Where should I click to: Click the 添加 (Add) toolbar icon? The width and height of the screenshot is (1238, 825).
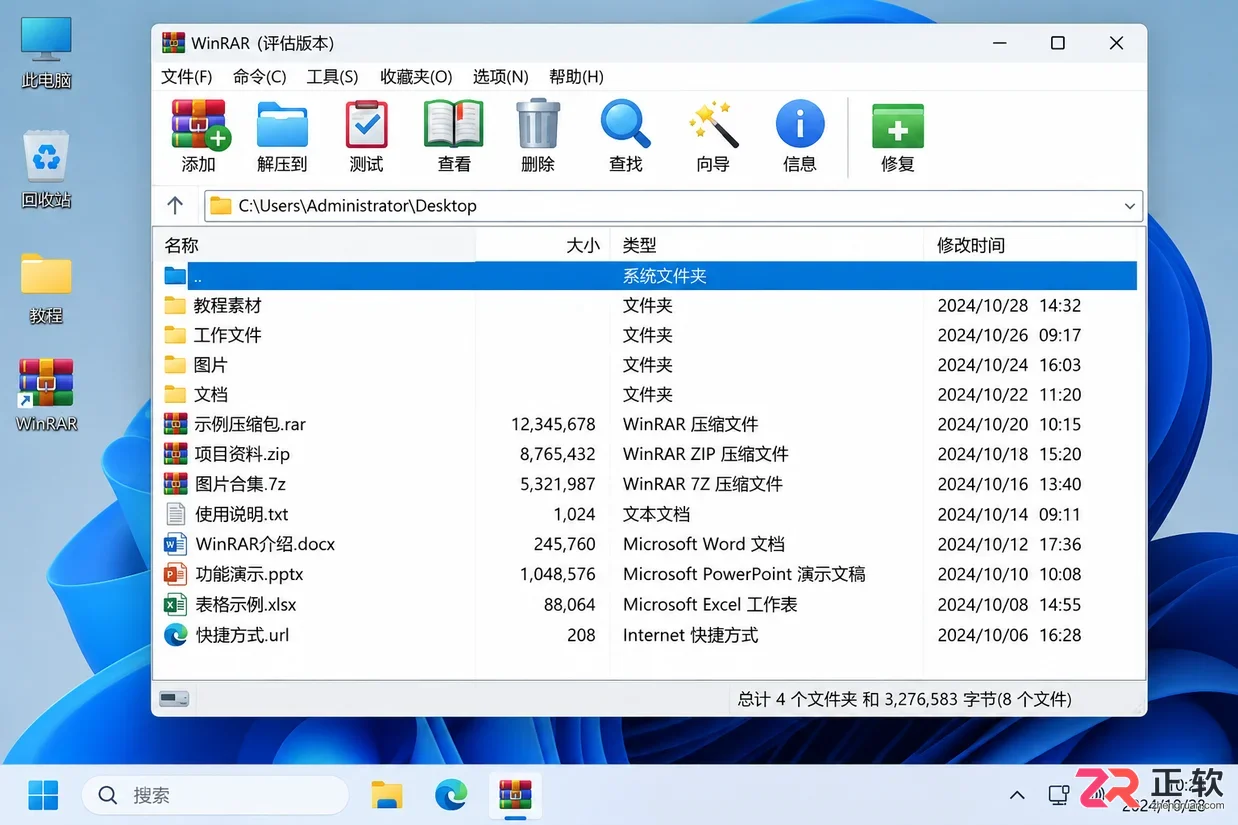[200, 125]
